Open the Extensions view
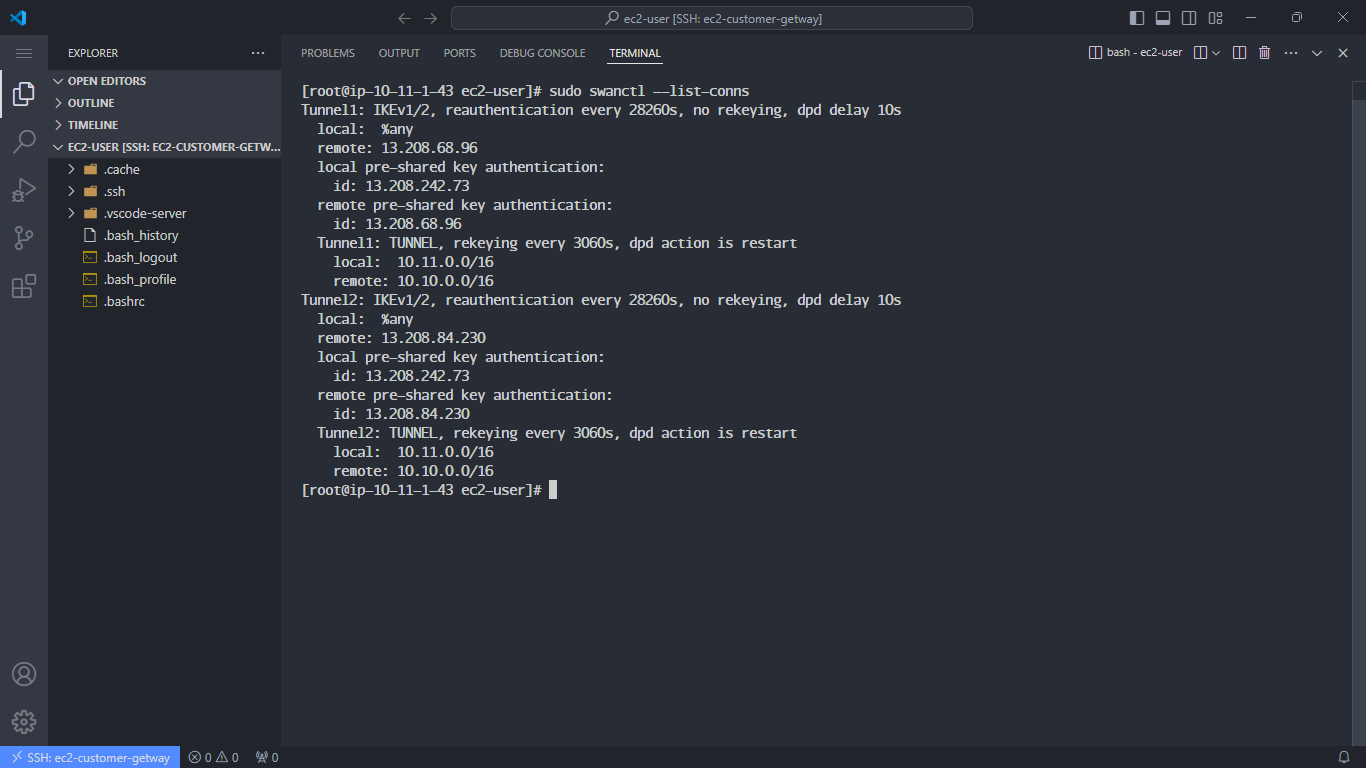1366x768 pixels. pos(24,285)
